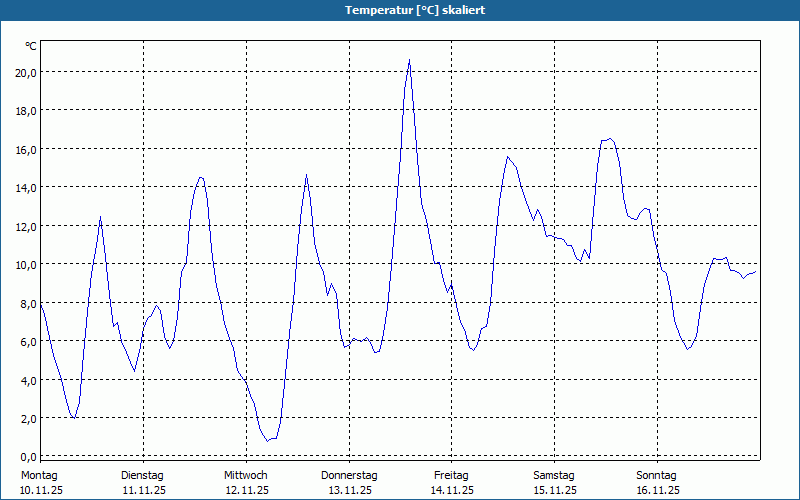Click the date 16.11.25
The image size is (800, 500).
(658, 490)
